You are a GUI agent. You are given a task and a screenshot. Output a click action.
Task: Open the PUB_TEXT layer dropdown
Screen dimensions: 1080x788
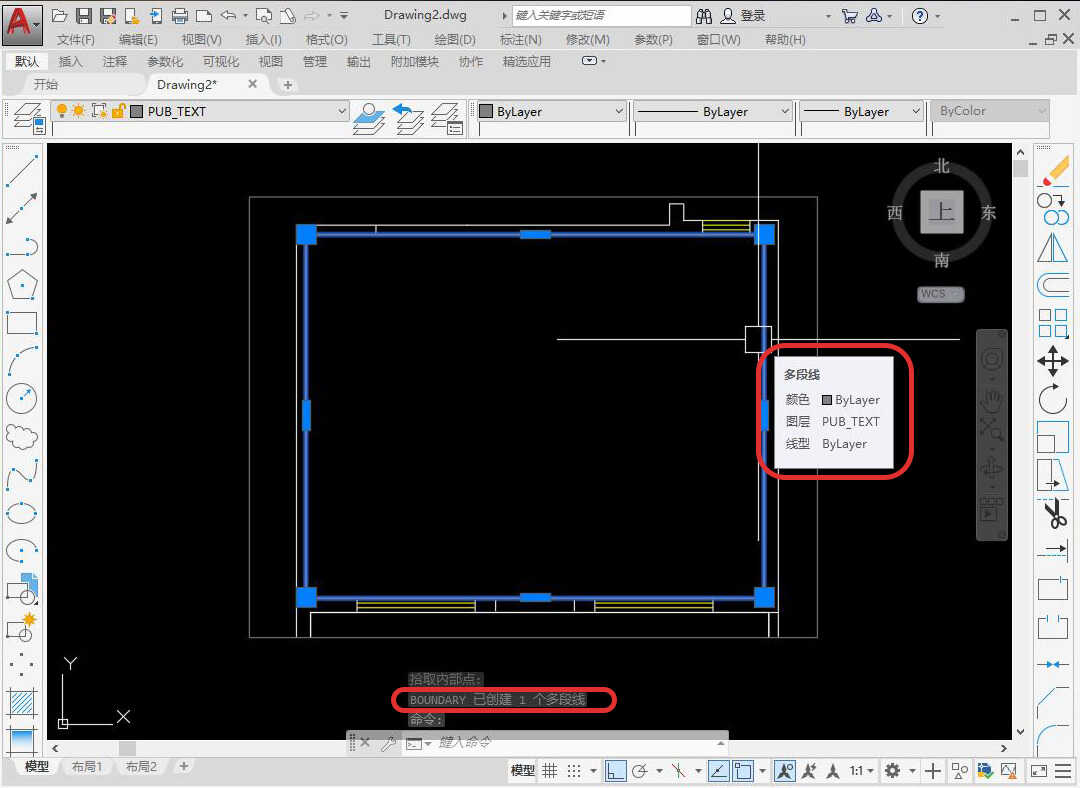pos(341,111)
